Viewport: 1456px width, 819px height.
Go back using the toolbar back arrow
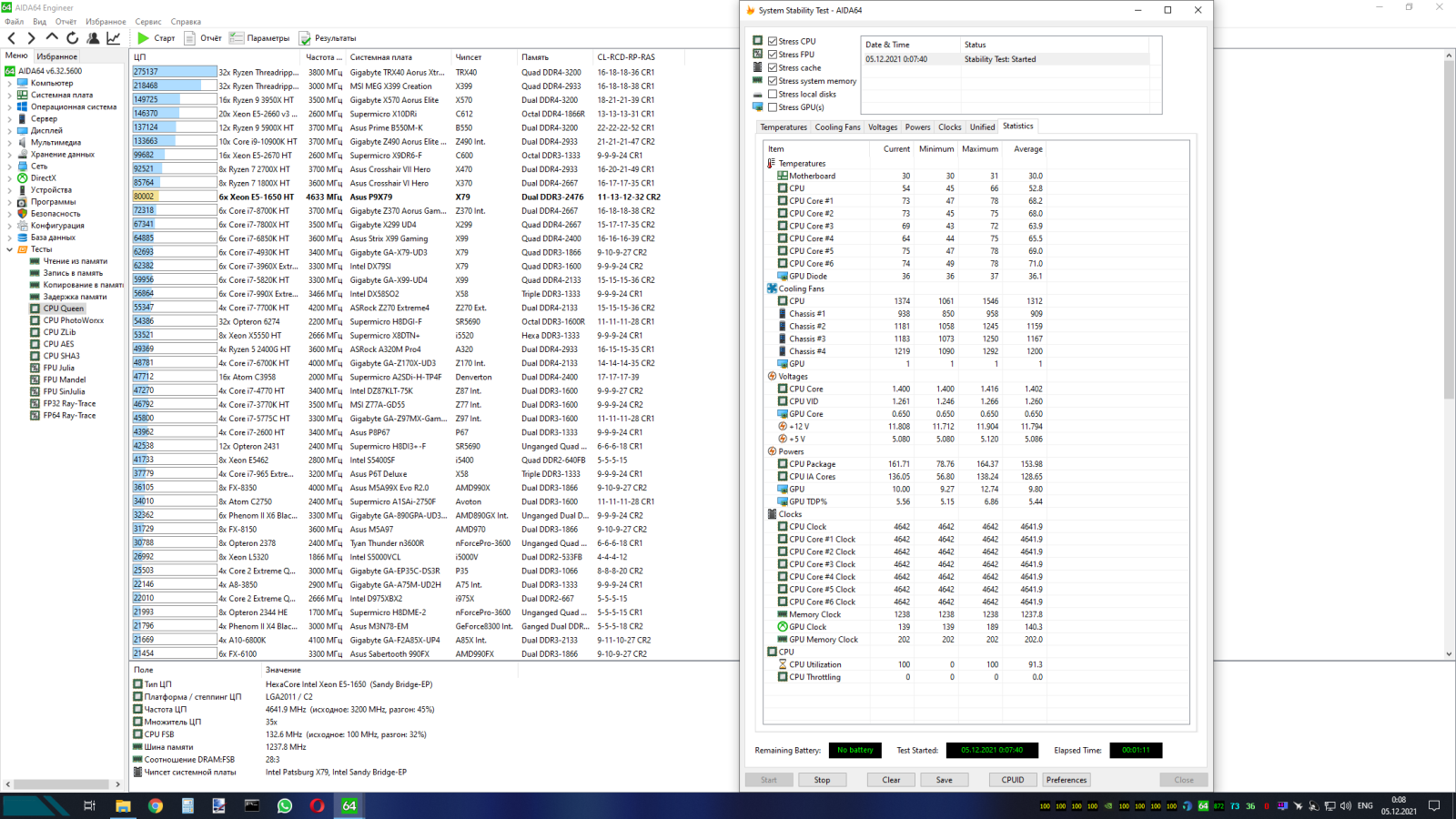(12, 38)
